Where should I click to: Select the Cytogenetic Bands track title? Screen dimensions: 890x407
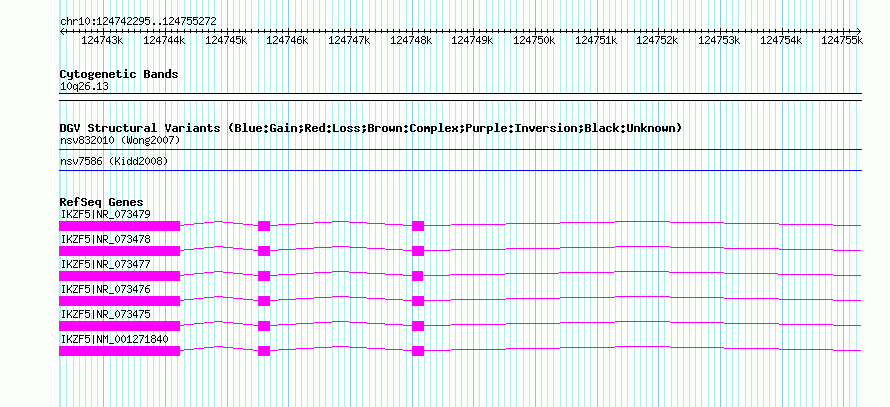click(119, 74)
